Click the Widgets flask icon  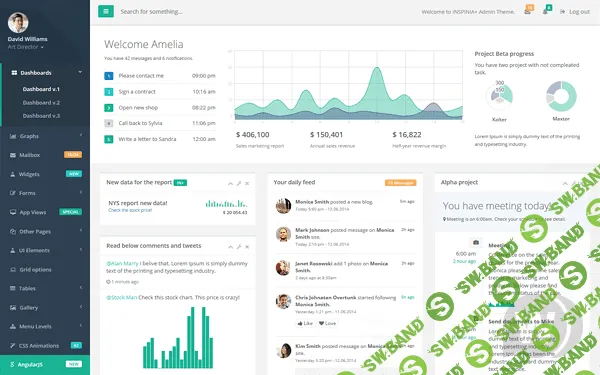tap(13, 174)
